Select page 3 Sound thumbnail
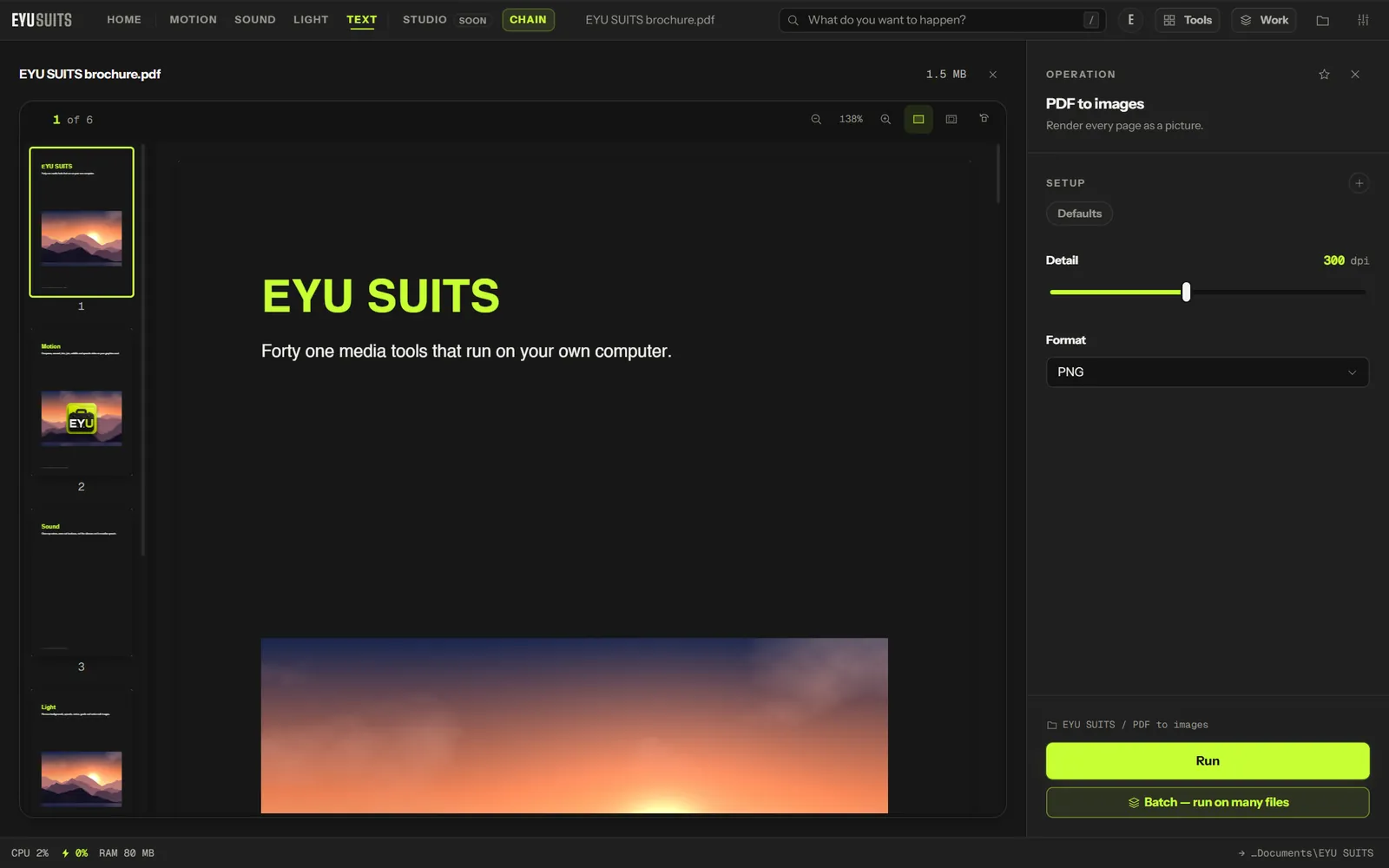This screenshot has height=868, width=1389. coord(82,582)
